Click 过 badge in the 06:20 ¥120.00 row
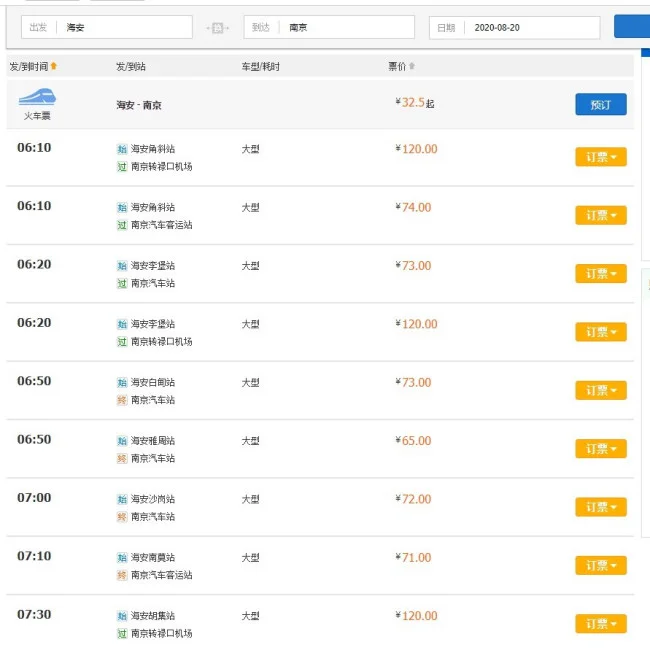Screen dimensions: 650x650 122,342
